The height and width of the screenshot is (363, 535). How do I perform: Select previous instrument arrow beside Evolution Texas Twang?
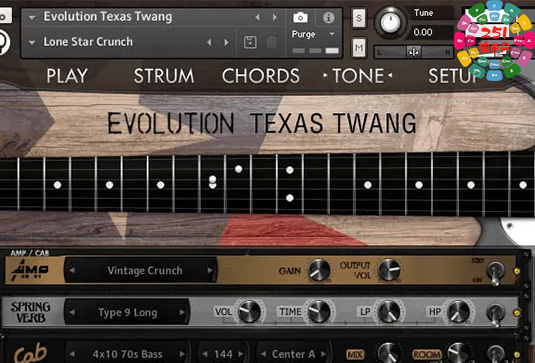tap(258, 17)
